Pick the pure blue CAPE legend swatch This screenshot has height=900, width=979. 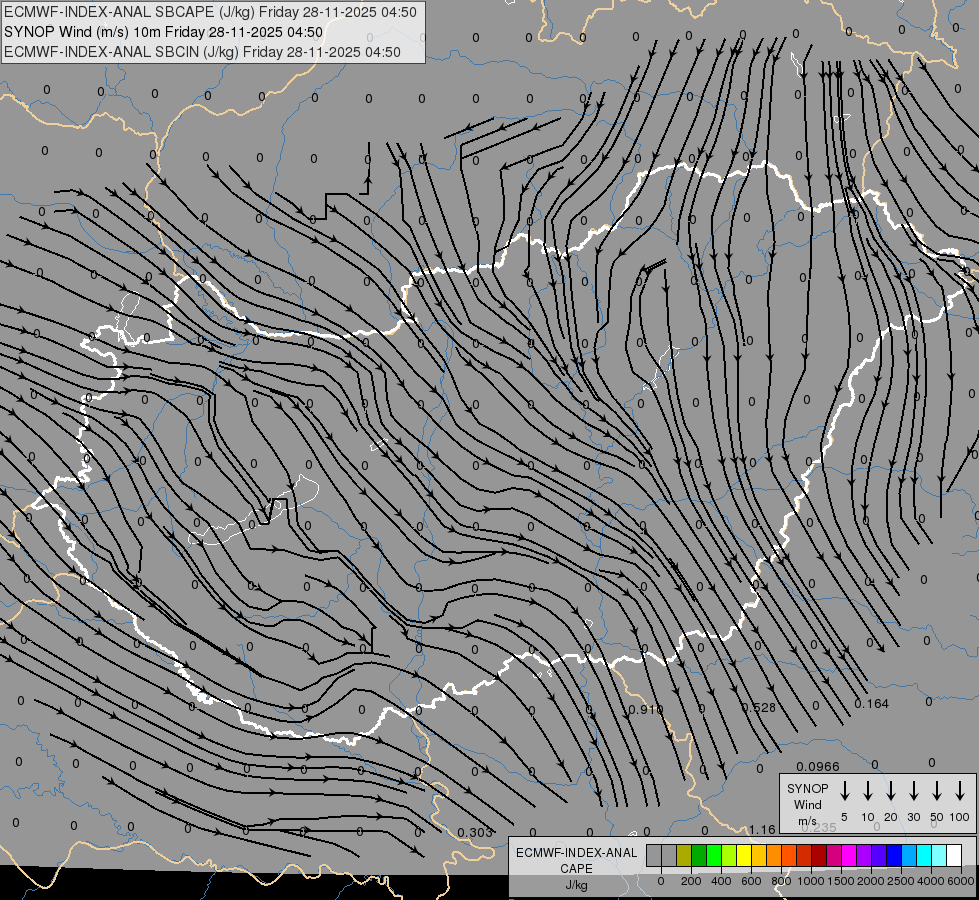[894, 855]
